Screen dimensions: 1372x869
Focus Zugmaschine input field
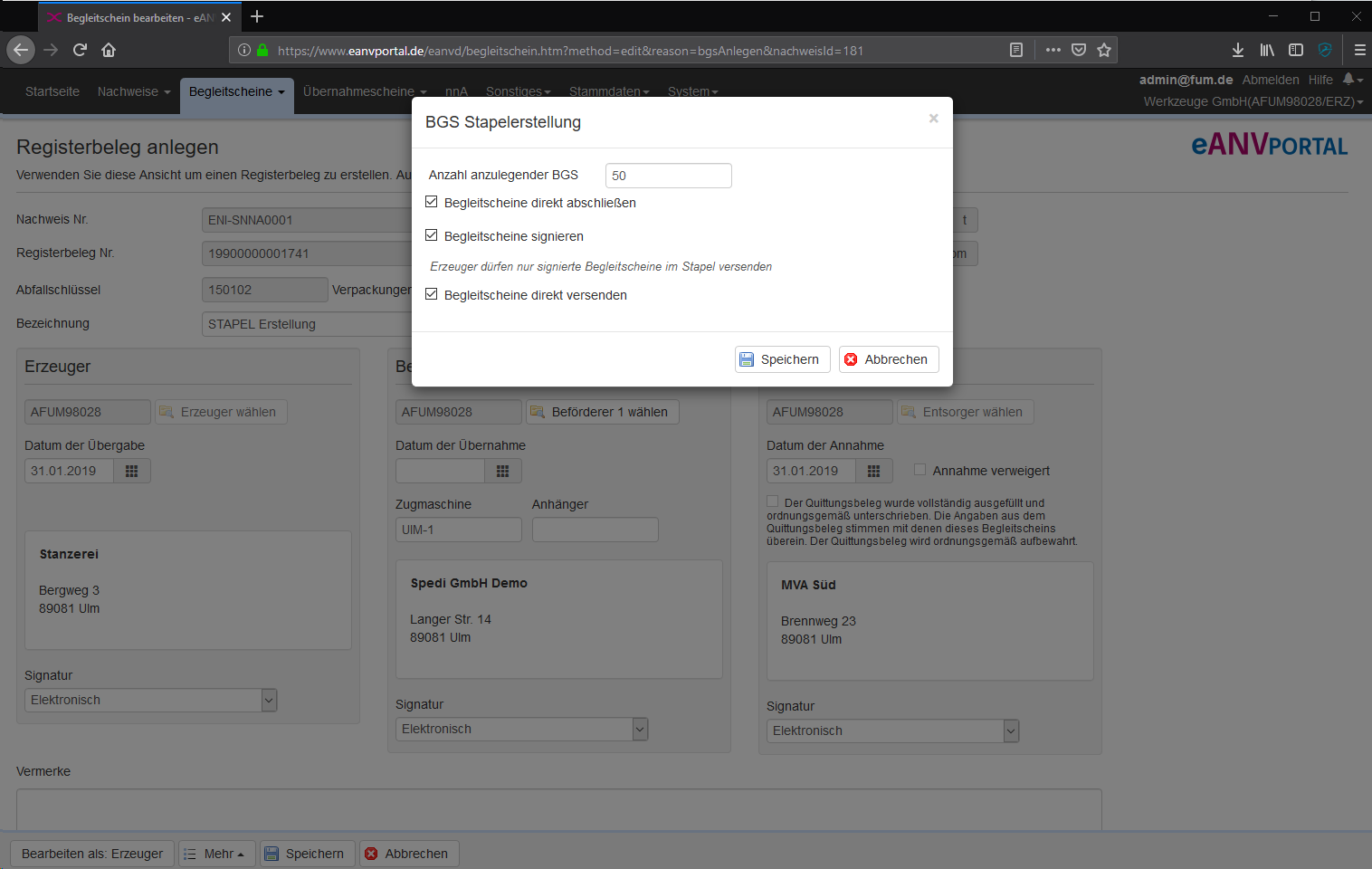coord(459,530)
